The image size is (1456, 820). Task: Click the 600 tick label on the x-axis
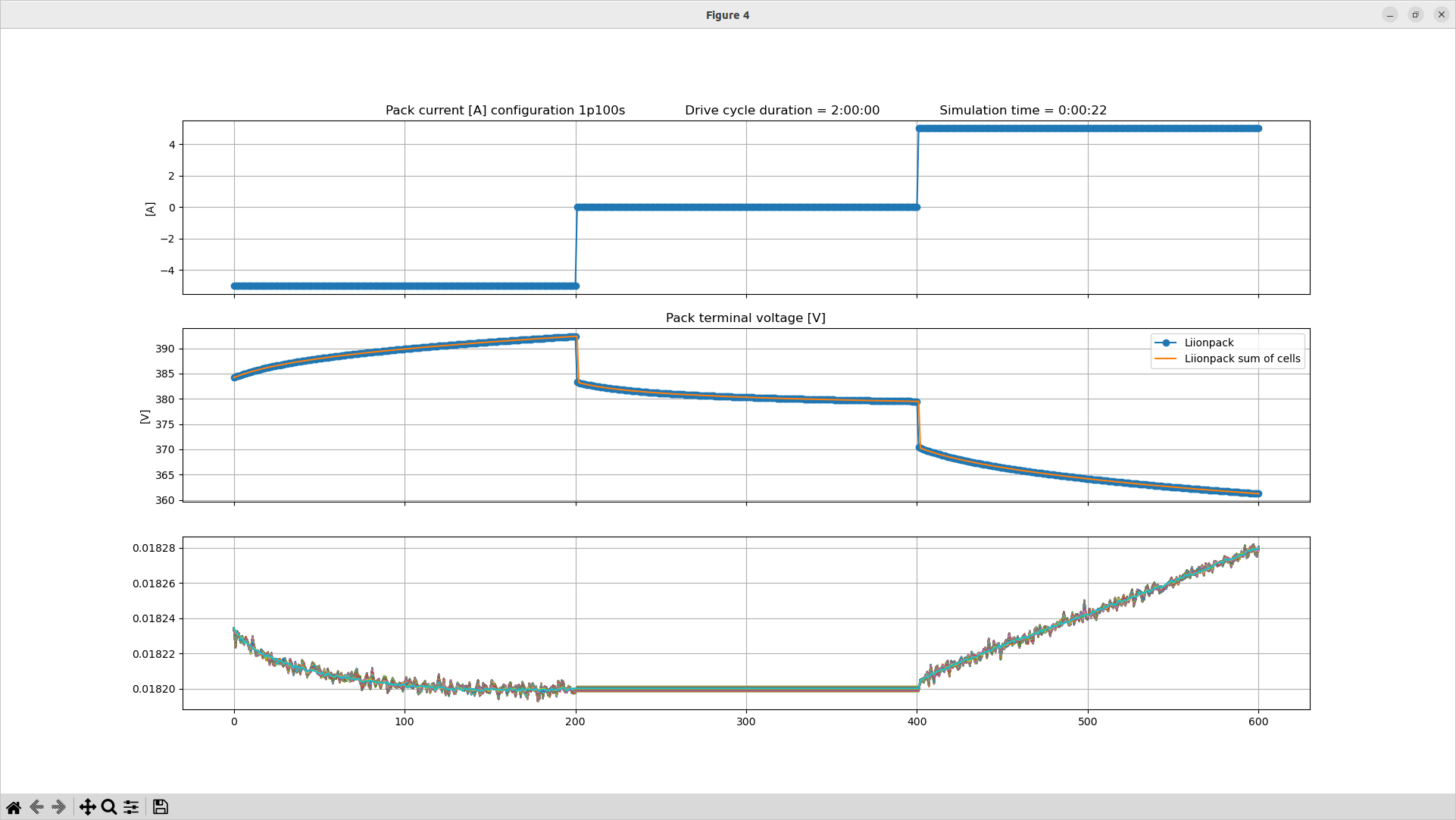(x=1259, y=723)
